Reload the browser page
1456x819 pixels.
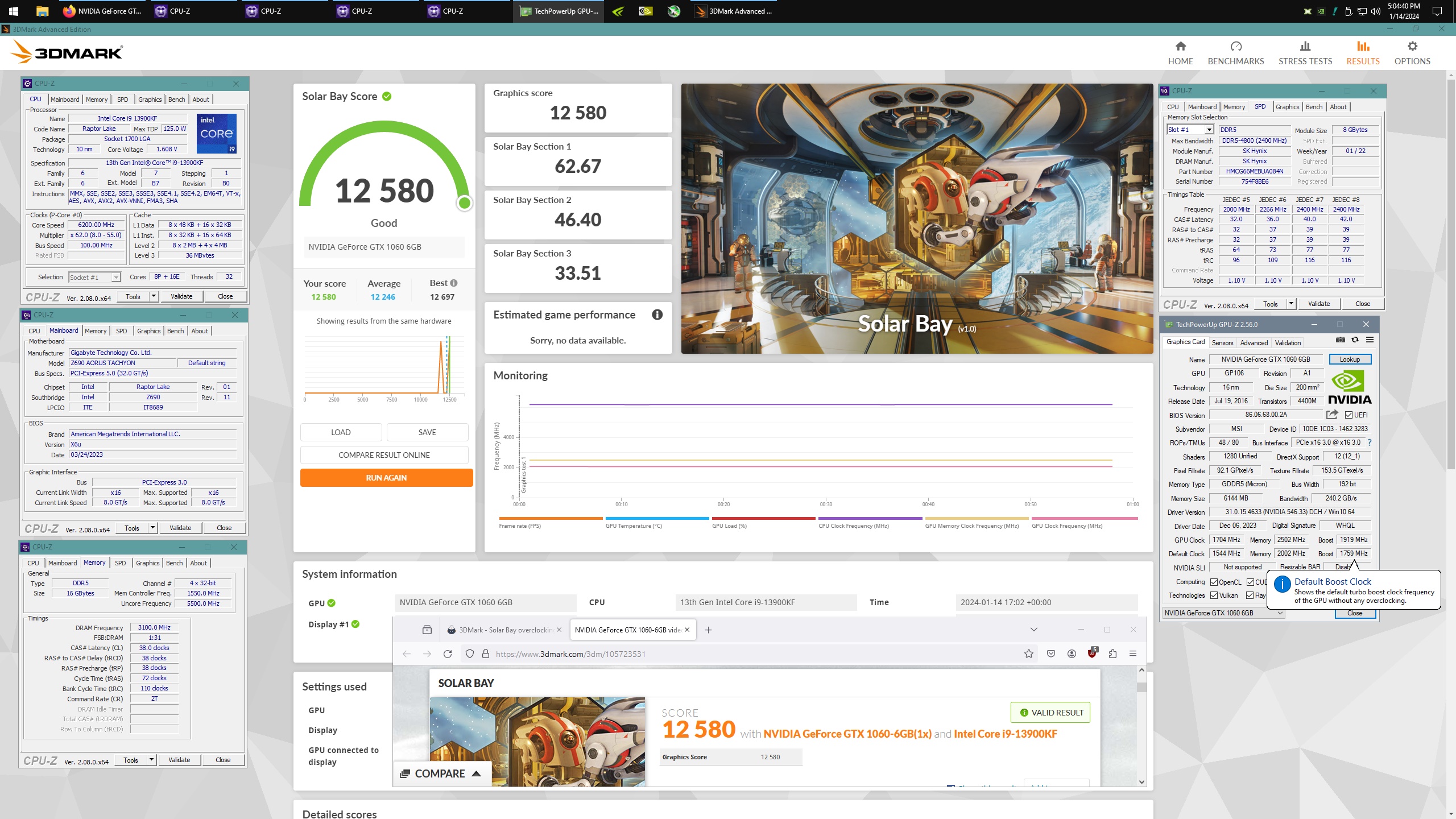click(x=448, y=654)
